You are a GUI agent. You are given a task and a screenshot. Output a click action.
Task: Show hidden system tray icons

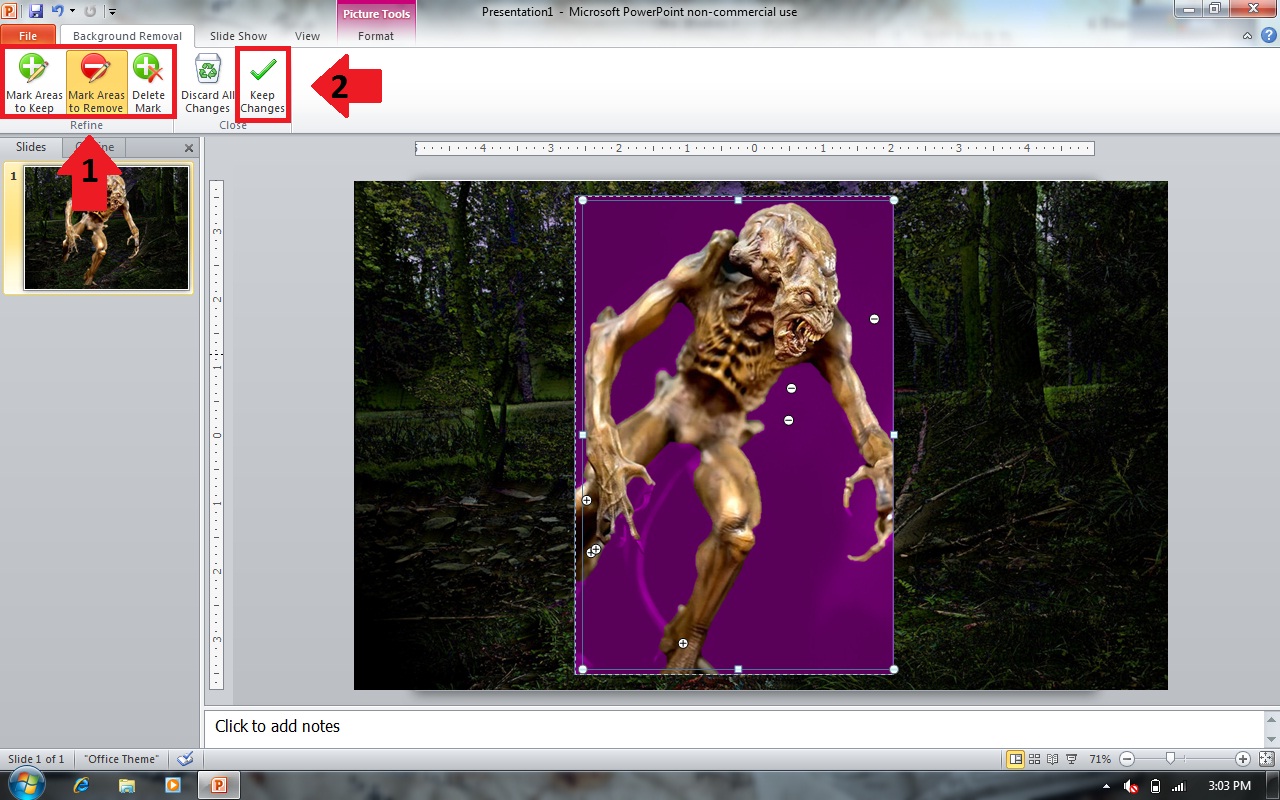pyautogui.click(x=1107, y=786)
